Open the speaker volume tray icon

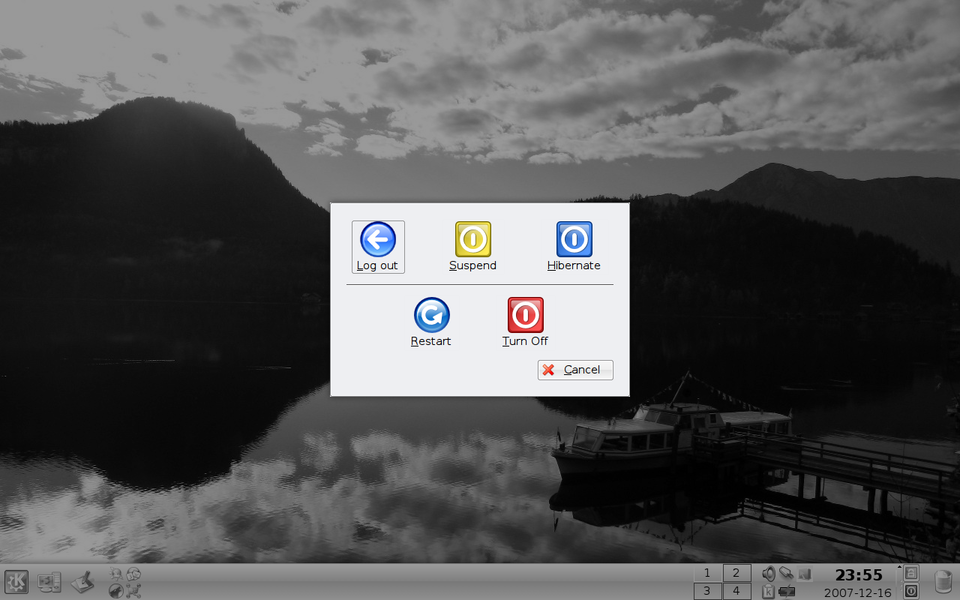(769, 574)
